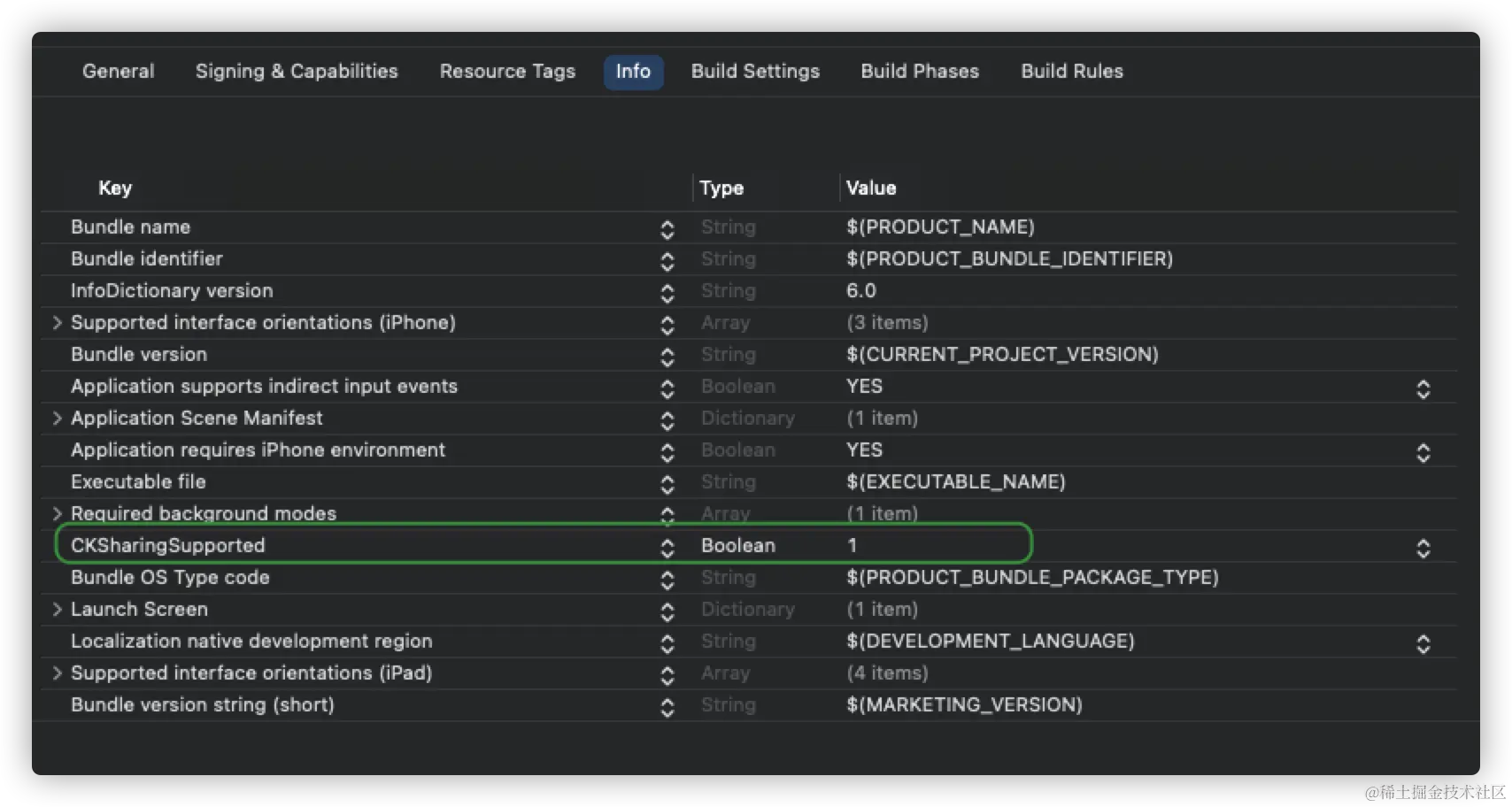Change indirect input events YES value

[1423, 388]
